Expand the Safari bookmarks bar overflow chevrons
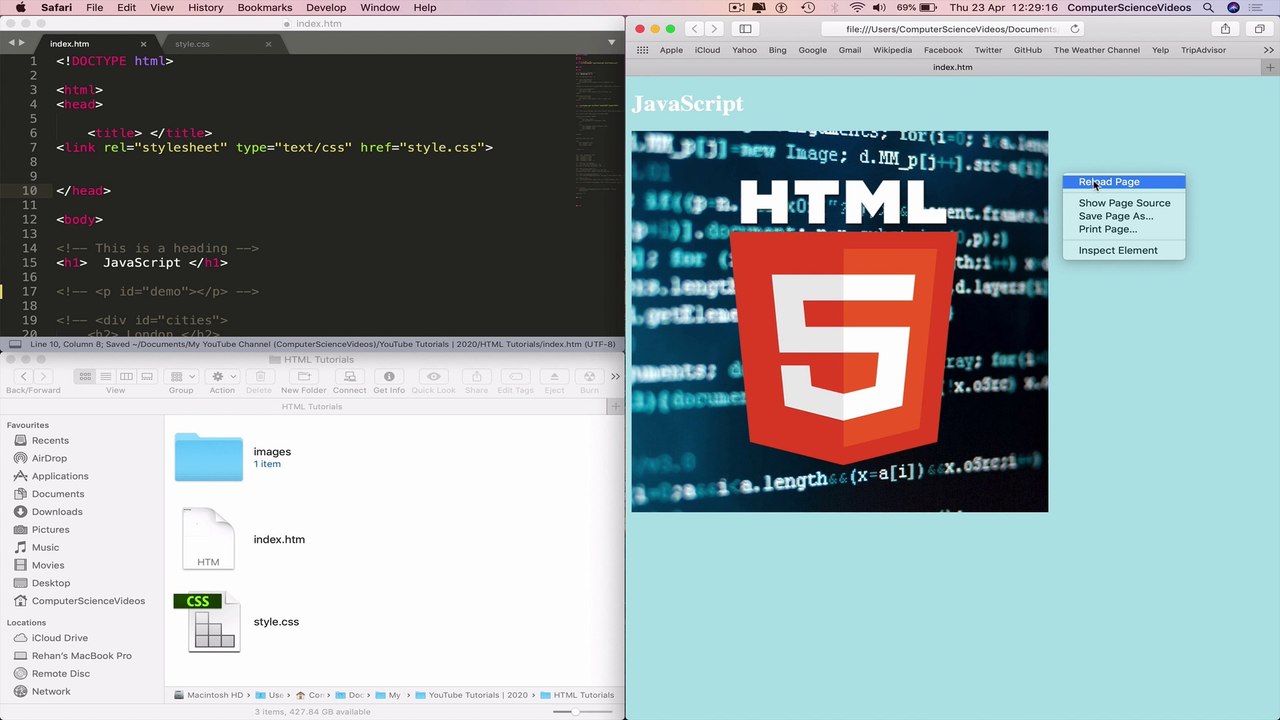 [x=1269, y=50]
